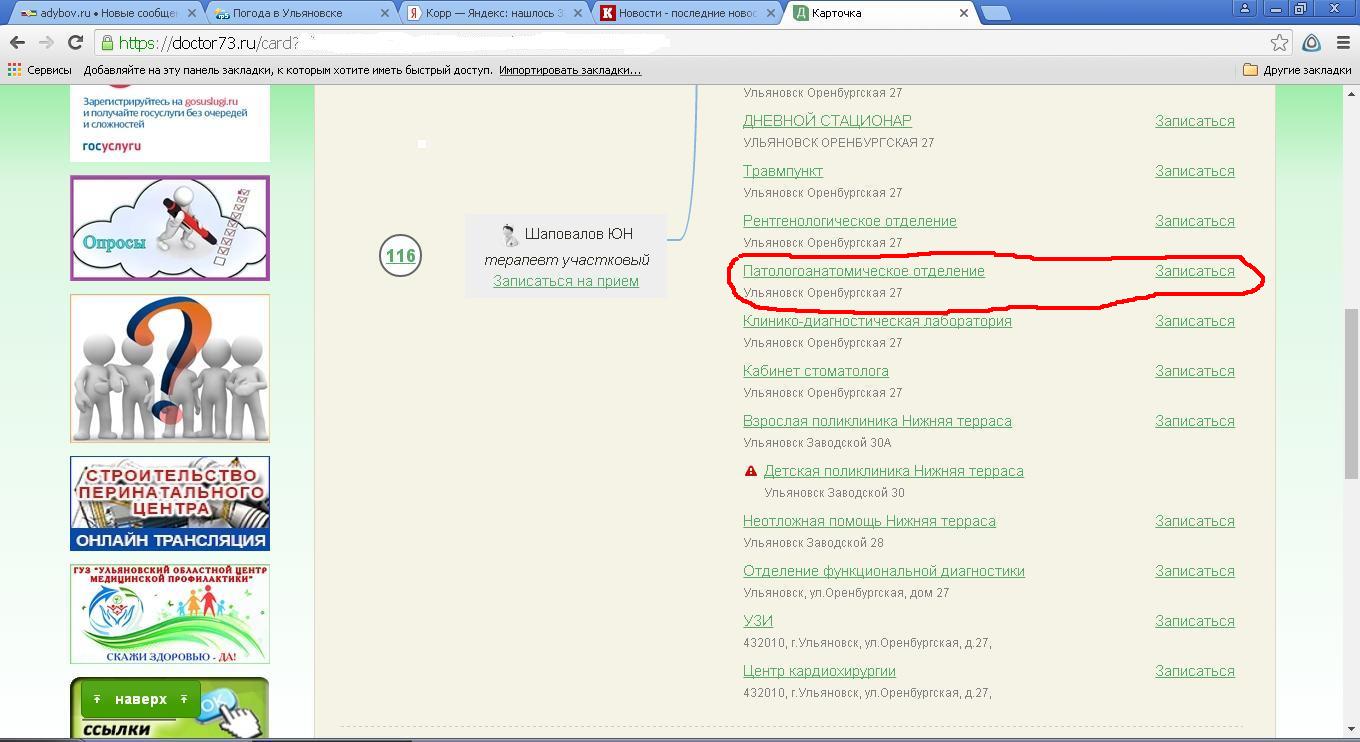
Task: Click the browser forward arrow
Action: (x=46, y=42)
